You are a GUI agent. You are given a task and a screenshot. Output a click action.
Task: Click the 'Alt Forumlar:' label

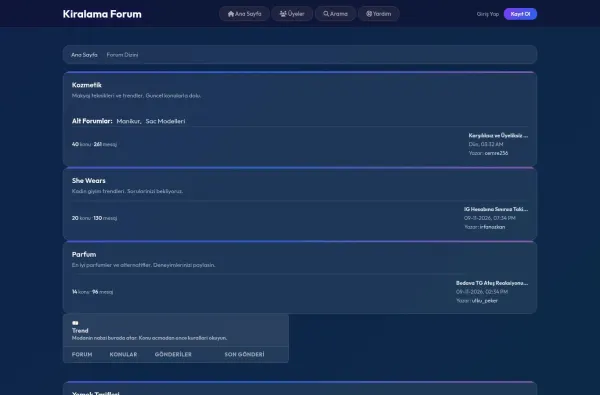click(92, 121)
